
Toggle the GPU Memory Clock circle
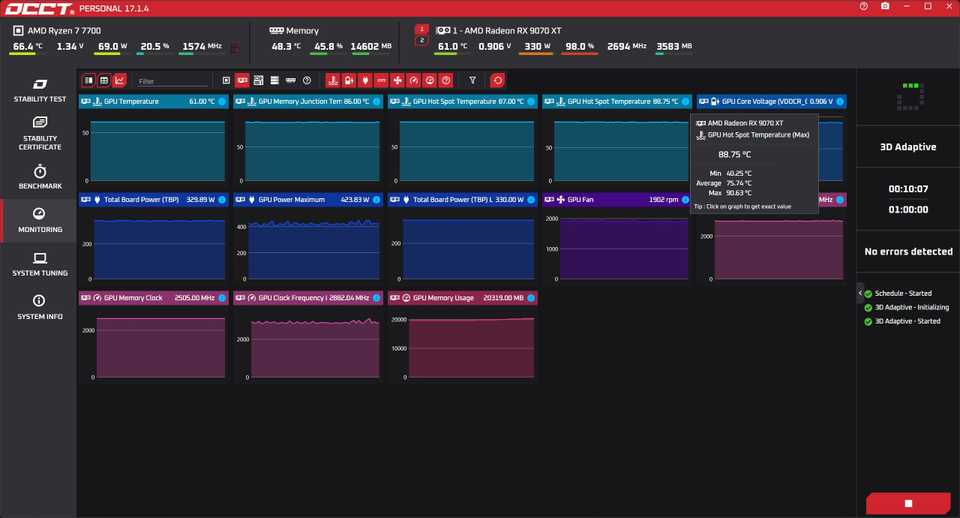click(222, 298)
